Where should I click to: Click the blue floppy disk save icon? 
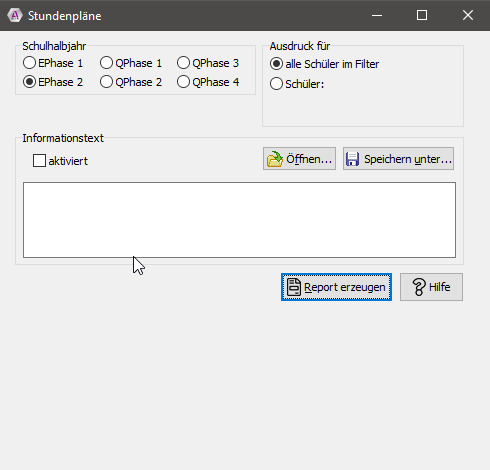pyautogui.click(x=352, y=159)
